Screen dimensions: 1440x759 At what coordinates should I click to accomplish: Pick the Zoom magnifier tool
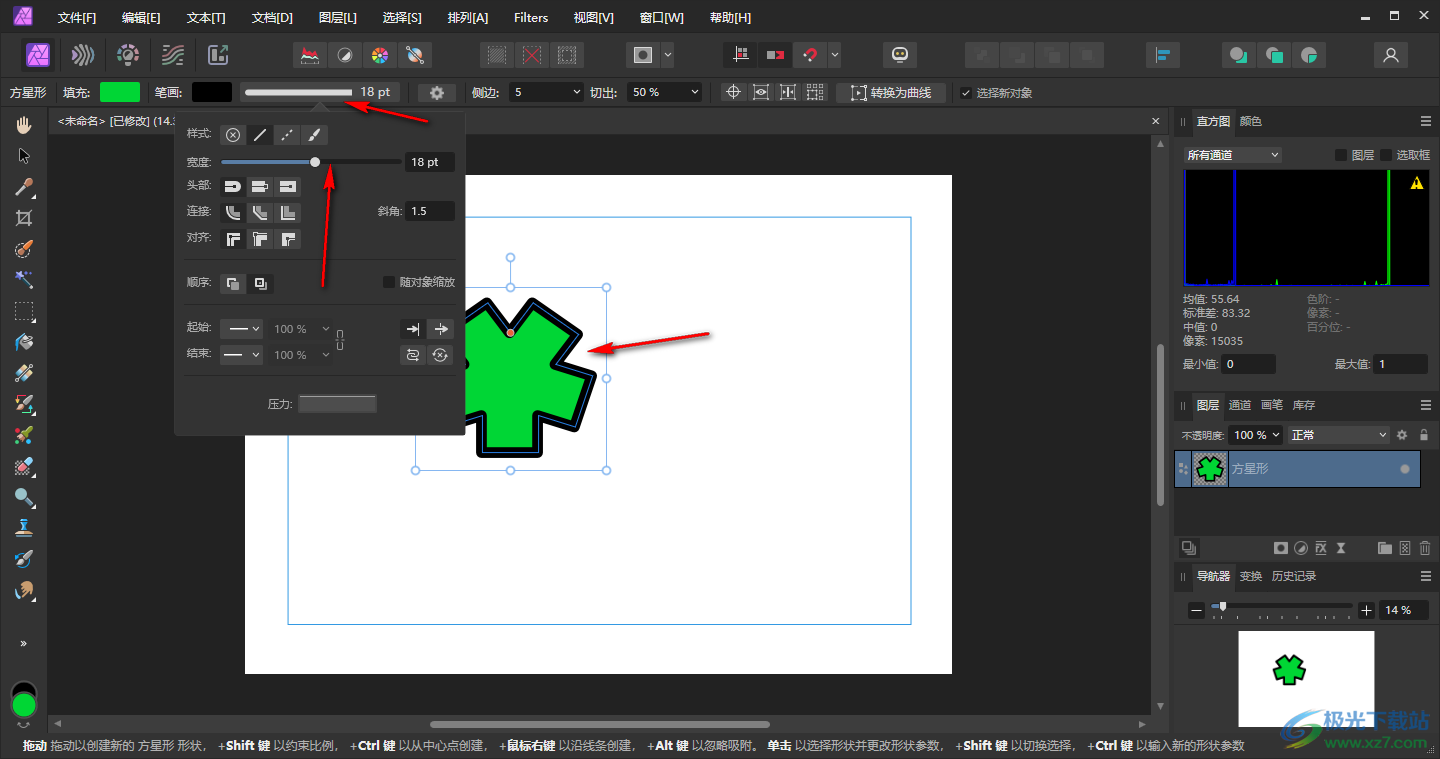click(24, 497)
